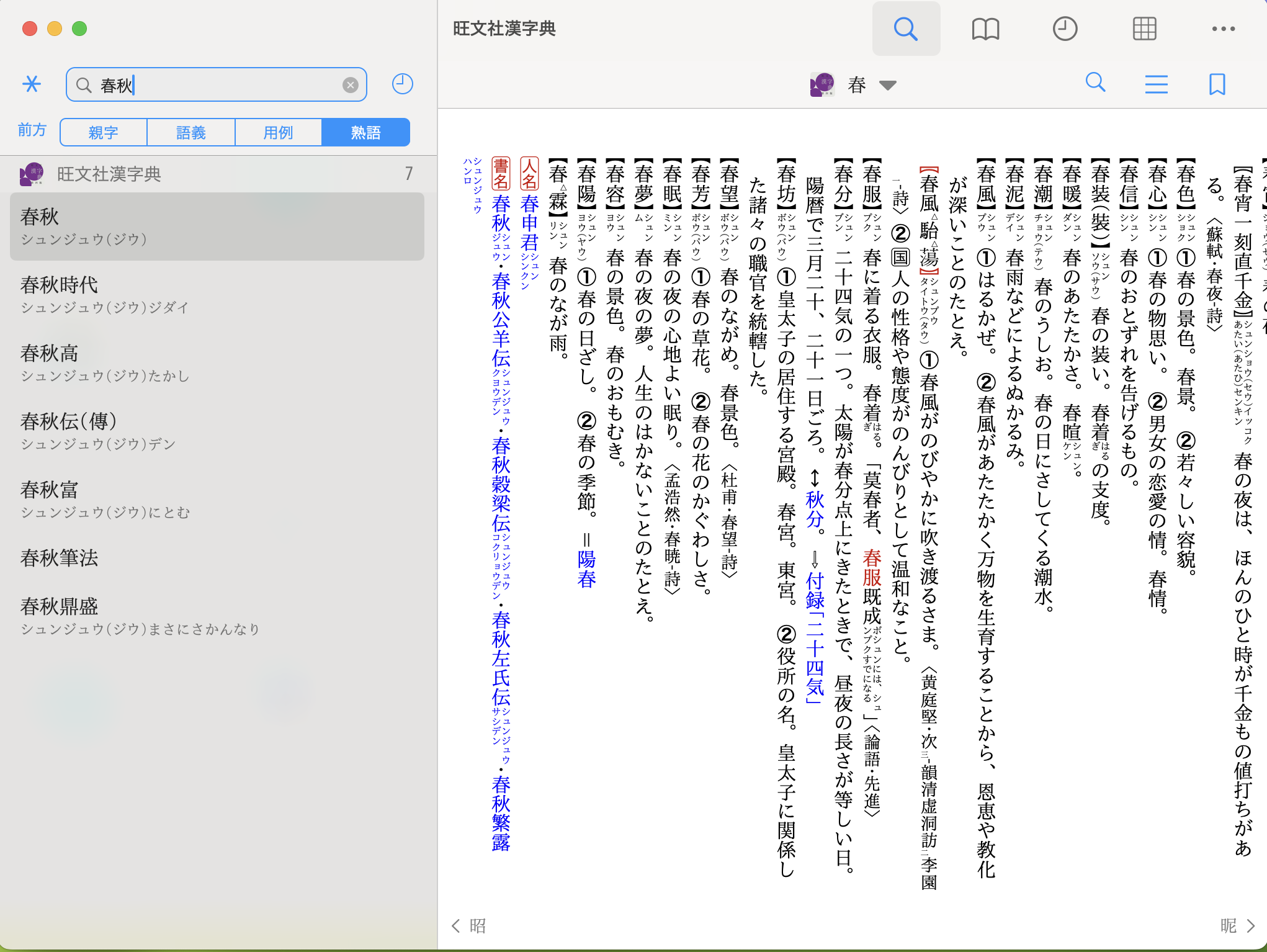Viewport: 1267px width, 952px height.
Task: Click the 前方 match mode selector
Action: (32, 130)
